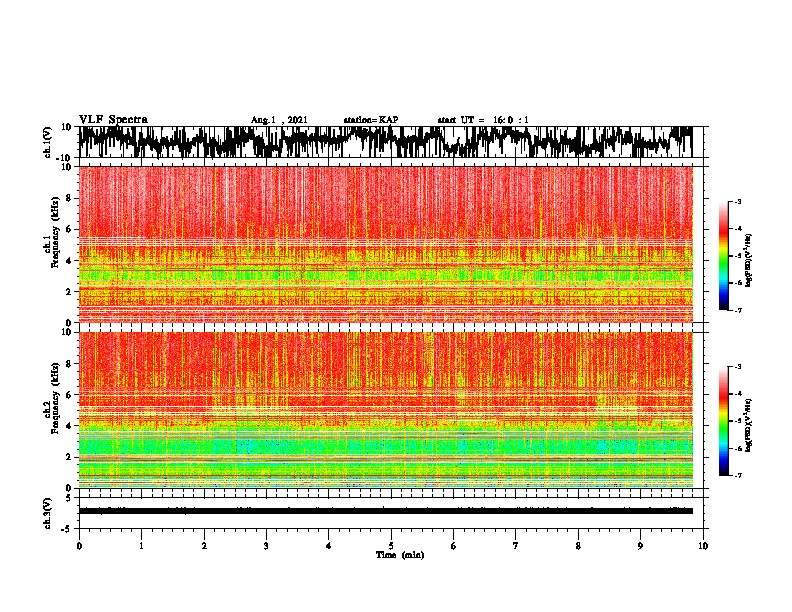Click the "ch.3(V)" axis label
The width and height of the screenshot is (792, 612).
[48, 514]
